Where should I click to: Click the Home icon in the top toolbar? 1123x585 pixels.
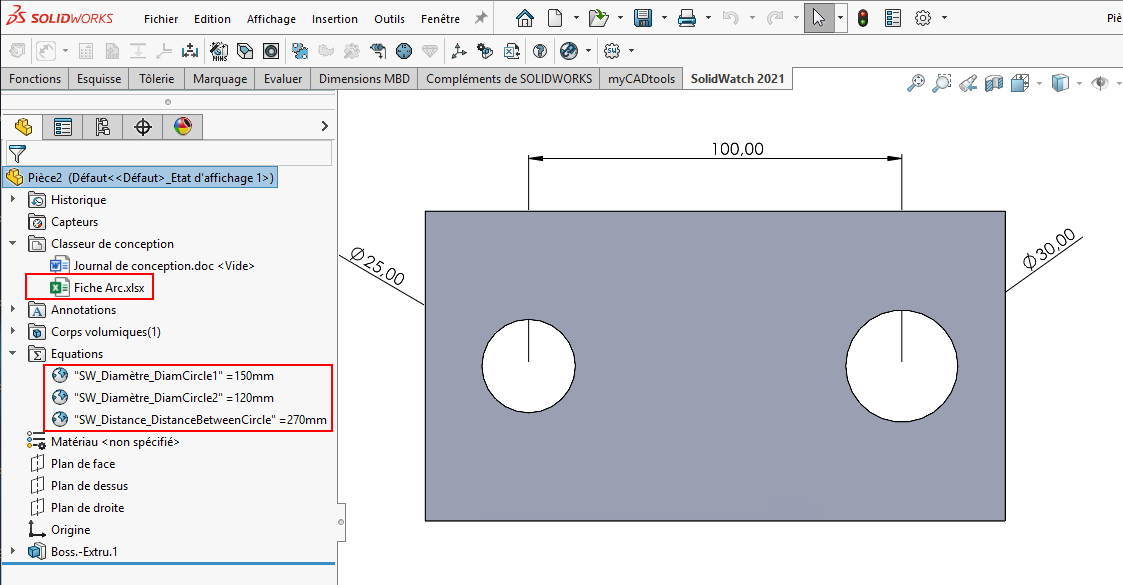pos(525,18)
